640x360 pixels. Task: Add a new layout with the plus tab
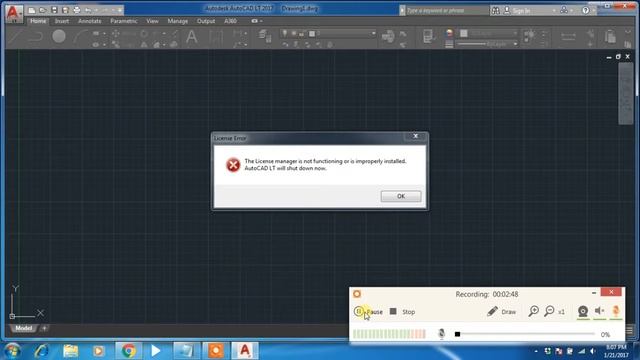click(x=44, y=328)
